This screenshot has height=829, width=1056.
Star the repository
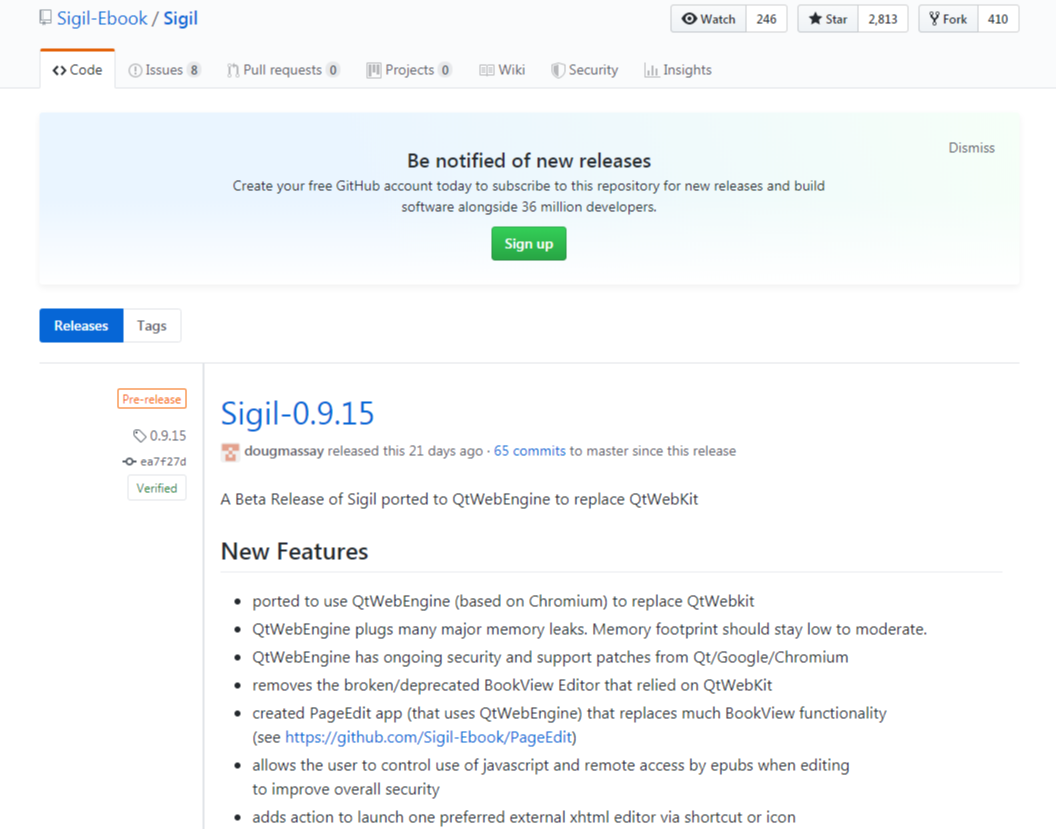[x=828, y=19]
